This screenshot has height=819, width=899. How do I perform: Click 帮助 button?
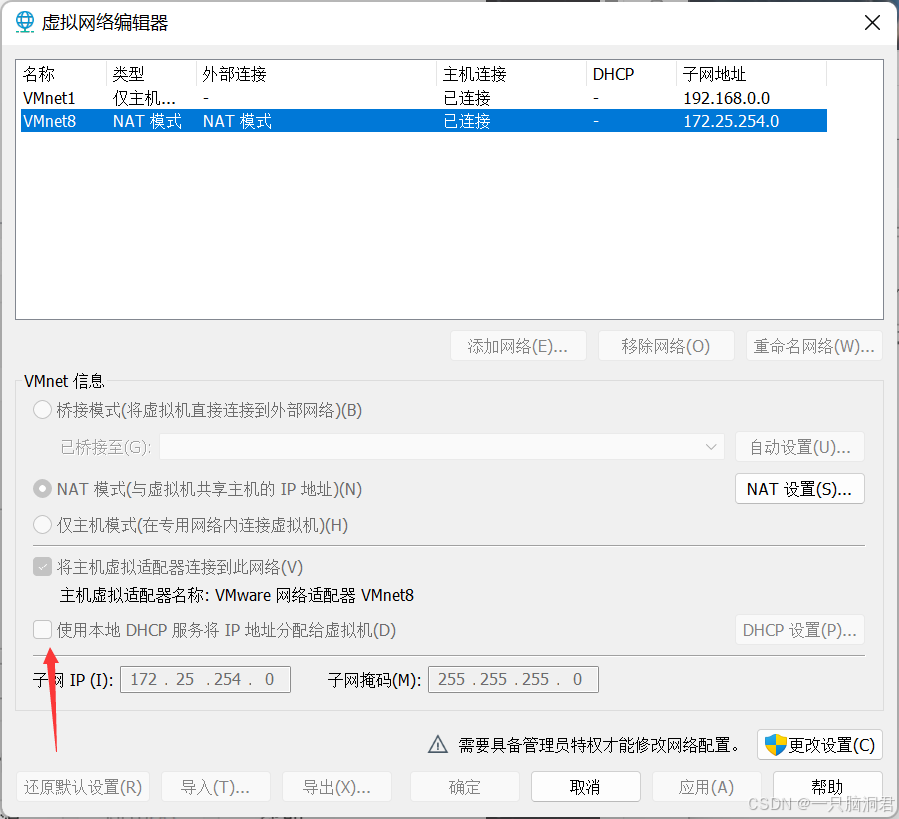pos(827,787)
